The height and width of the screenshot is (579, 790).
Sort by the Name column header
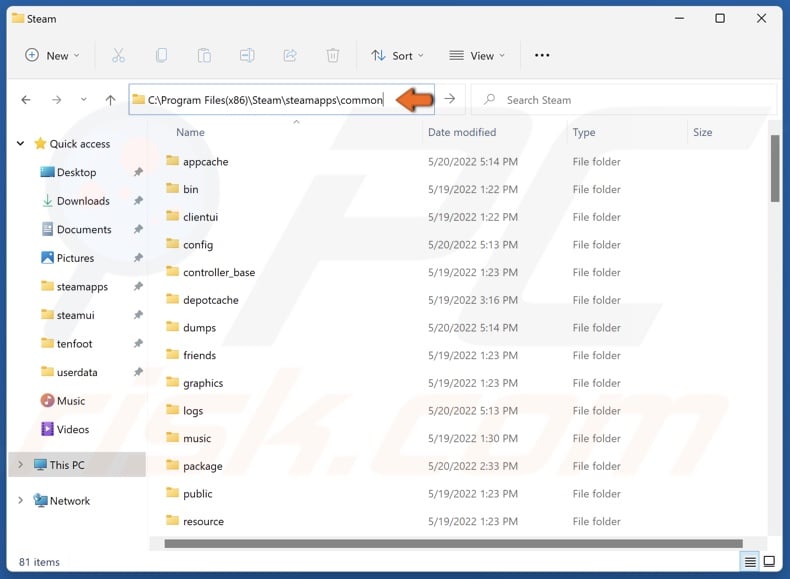coord(190,132)
